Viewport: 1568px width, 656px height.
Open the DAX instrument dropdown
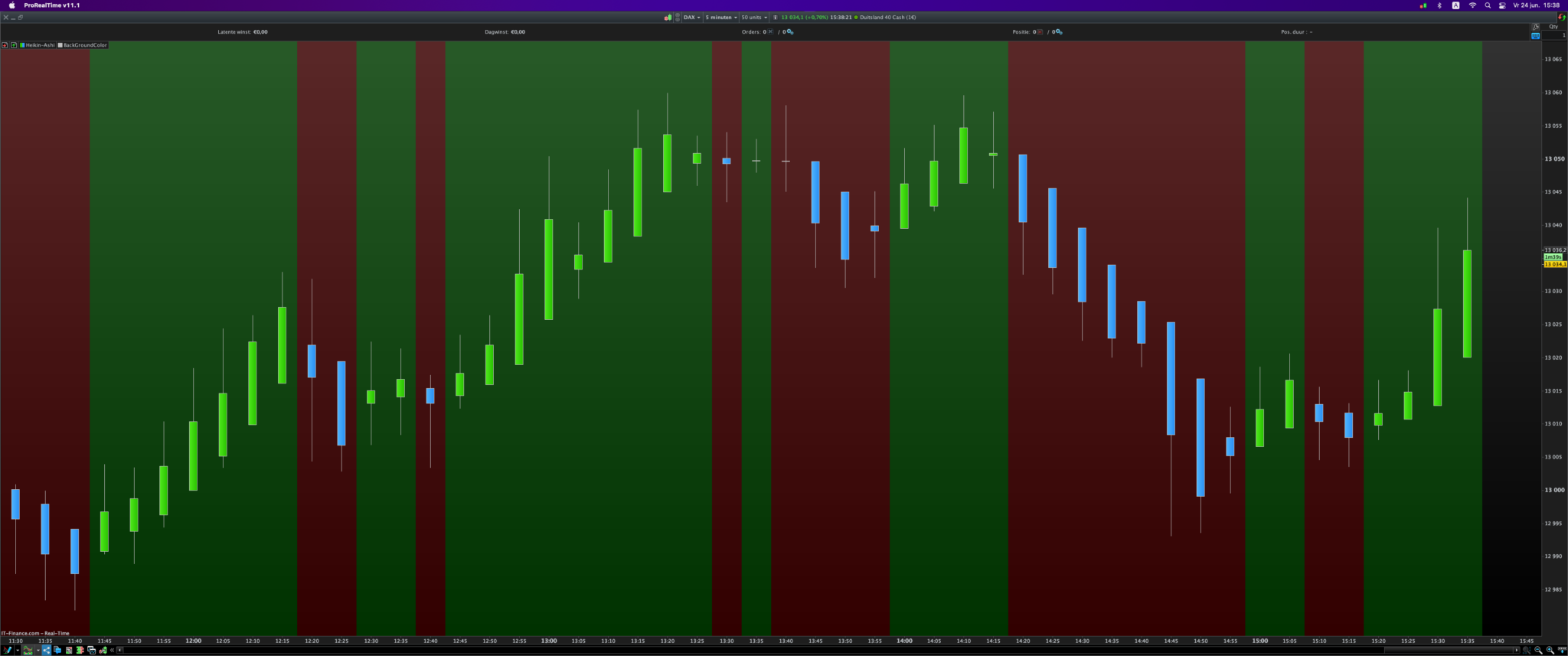(691, 17)
